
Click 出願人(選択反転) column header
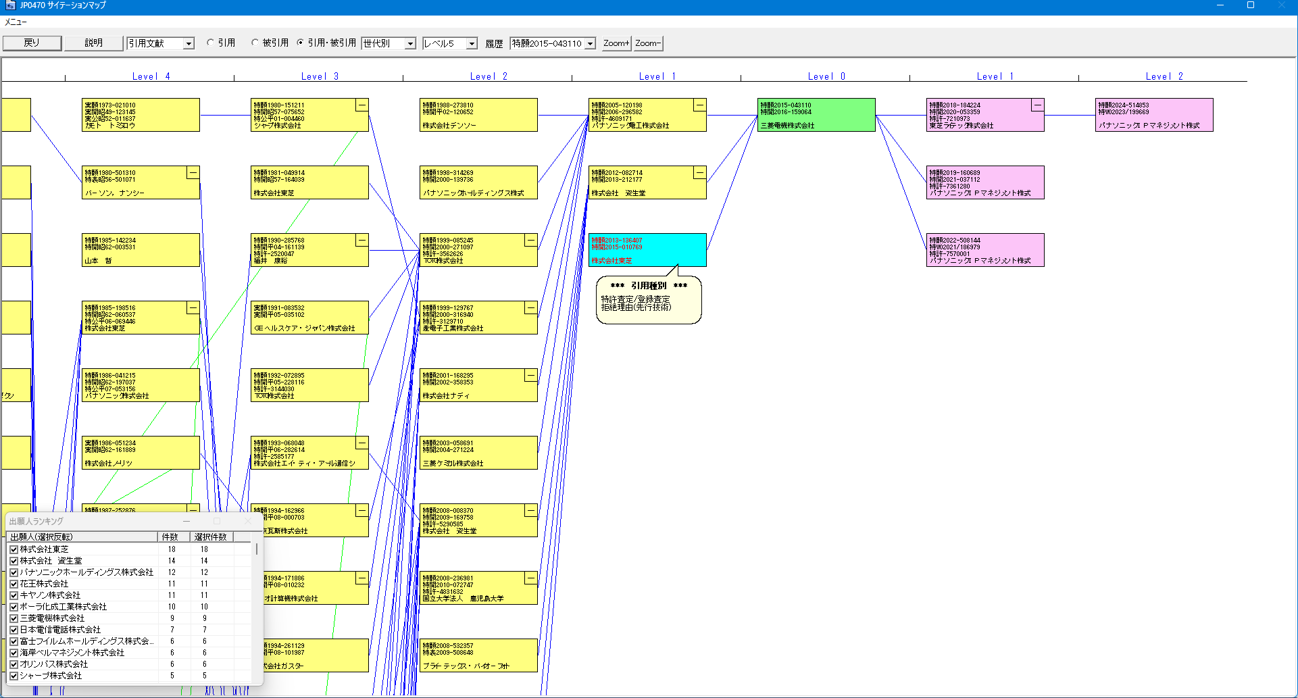82,537
